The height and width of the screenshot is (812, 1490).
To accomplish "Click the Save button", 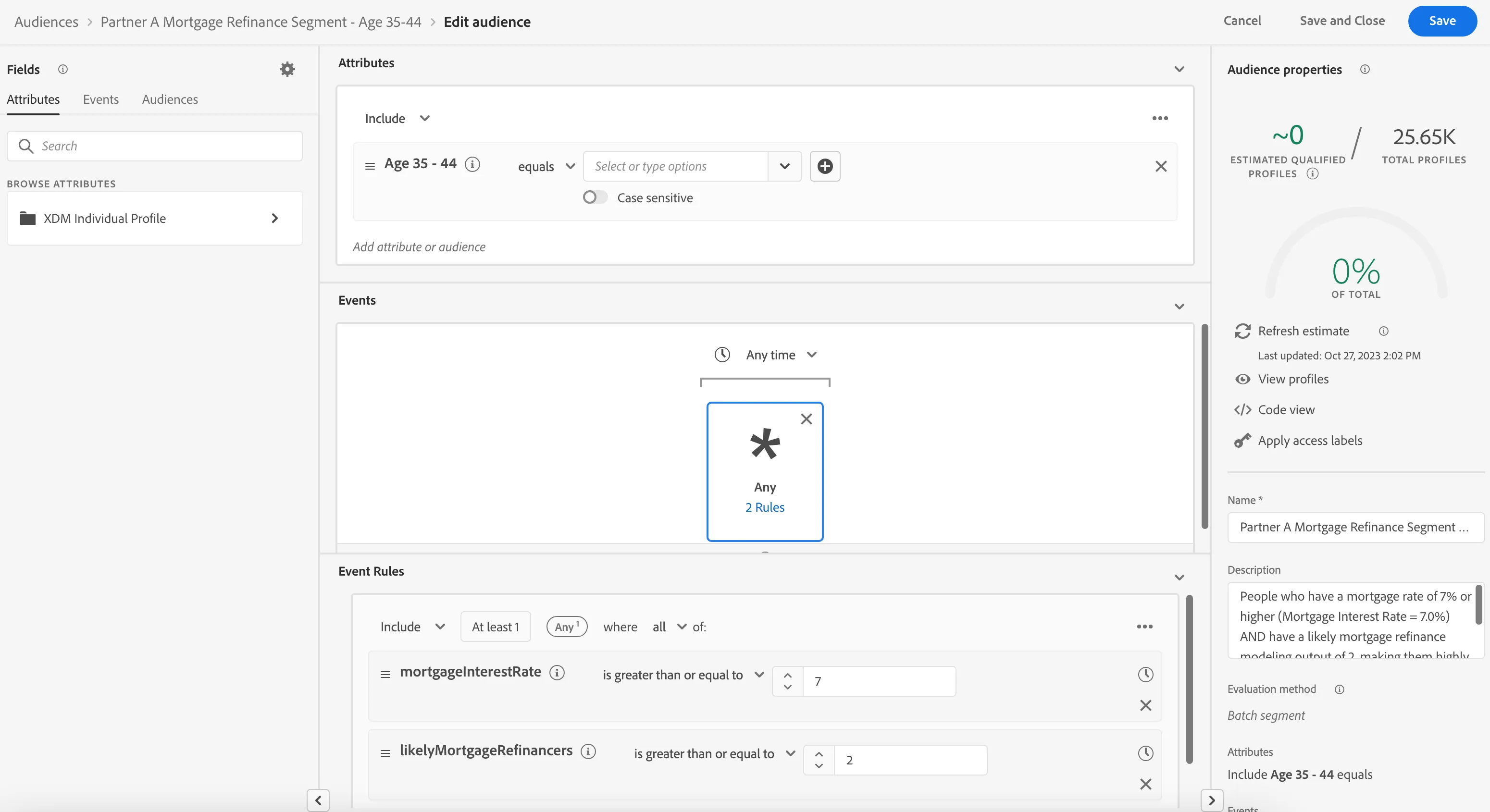I will pos(1442,21).
